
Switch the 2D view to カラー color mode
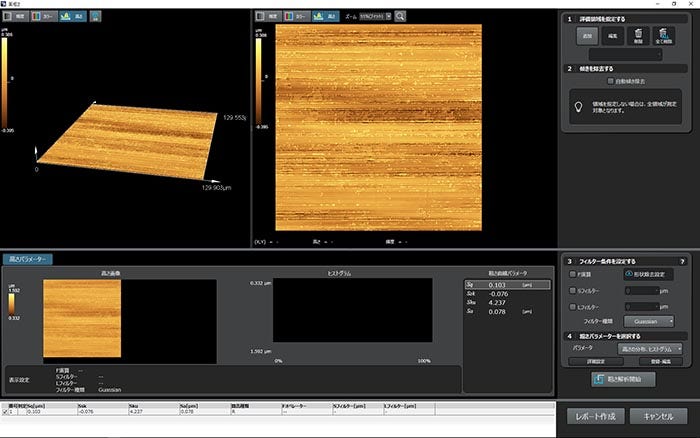pyautogui.click(x=299, y=17)
